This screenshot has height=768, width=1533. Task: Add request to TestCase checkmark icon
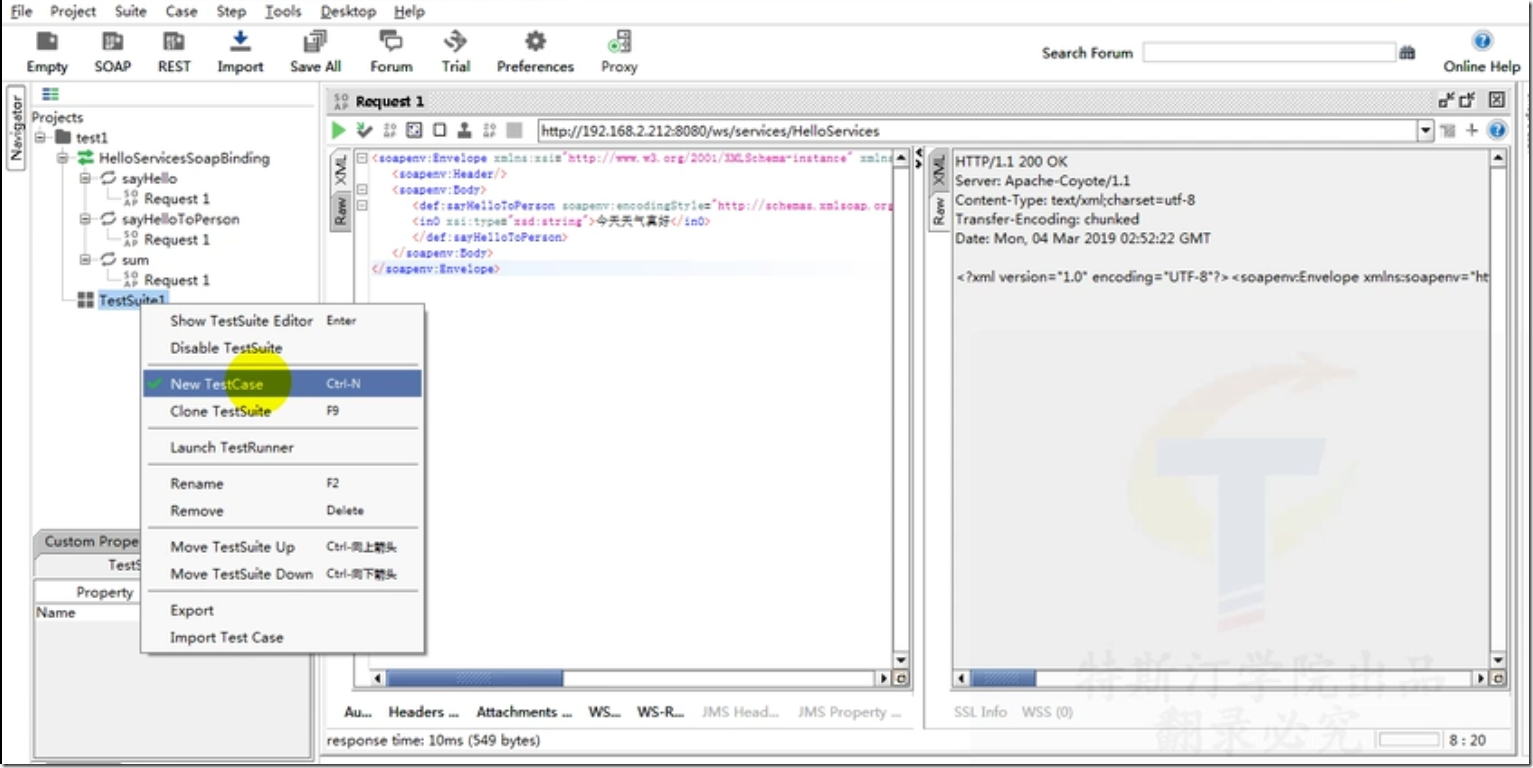point(364,130)
